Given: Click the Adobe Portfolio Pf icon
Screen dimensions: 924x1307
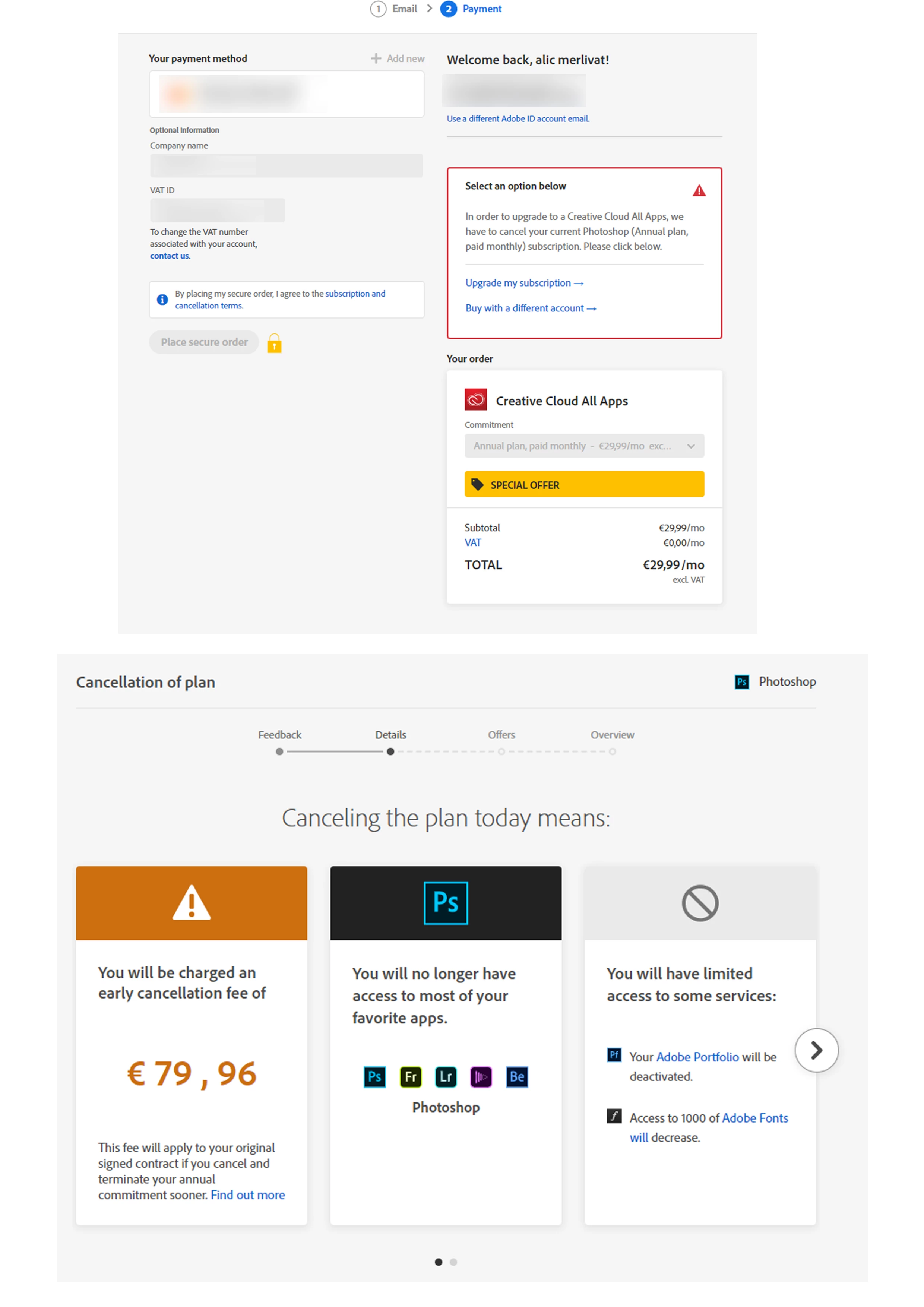Looking at the screenshot, I should (614, 1055).
